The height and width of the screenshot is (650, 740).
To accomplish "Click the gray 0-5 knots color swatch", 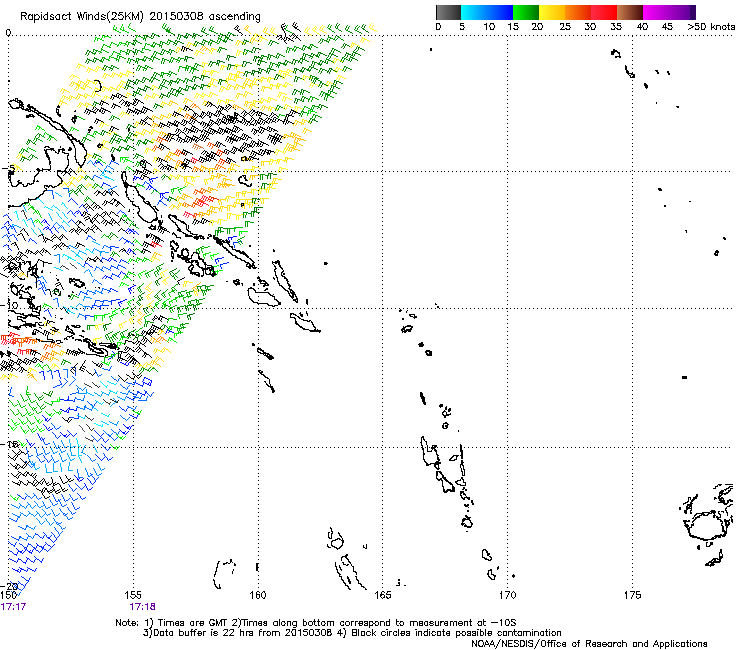I will [x=448, y=12].
